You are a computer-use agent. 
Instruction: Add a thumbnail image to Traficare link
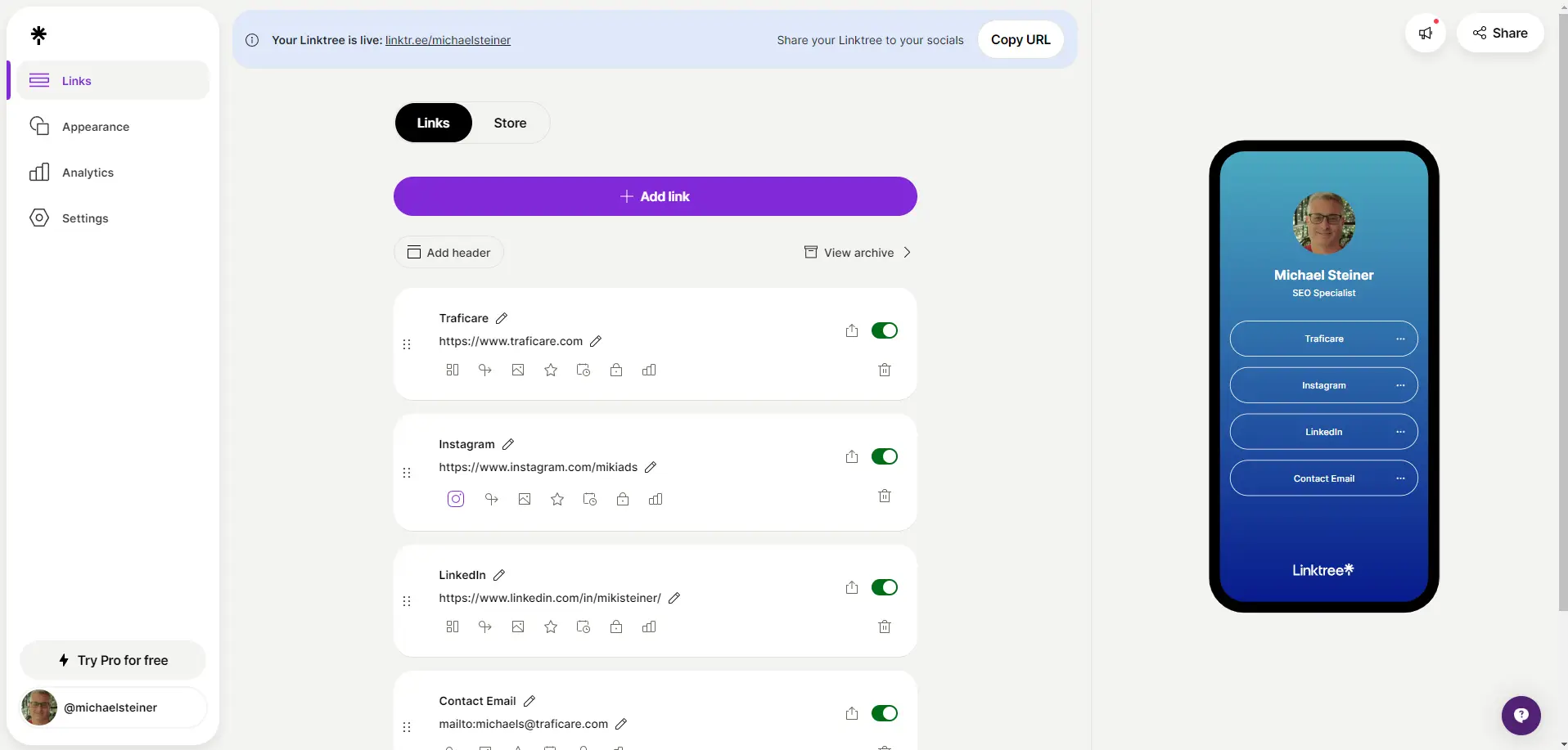pos(518,370)
